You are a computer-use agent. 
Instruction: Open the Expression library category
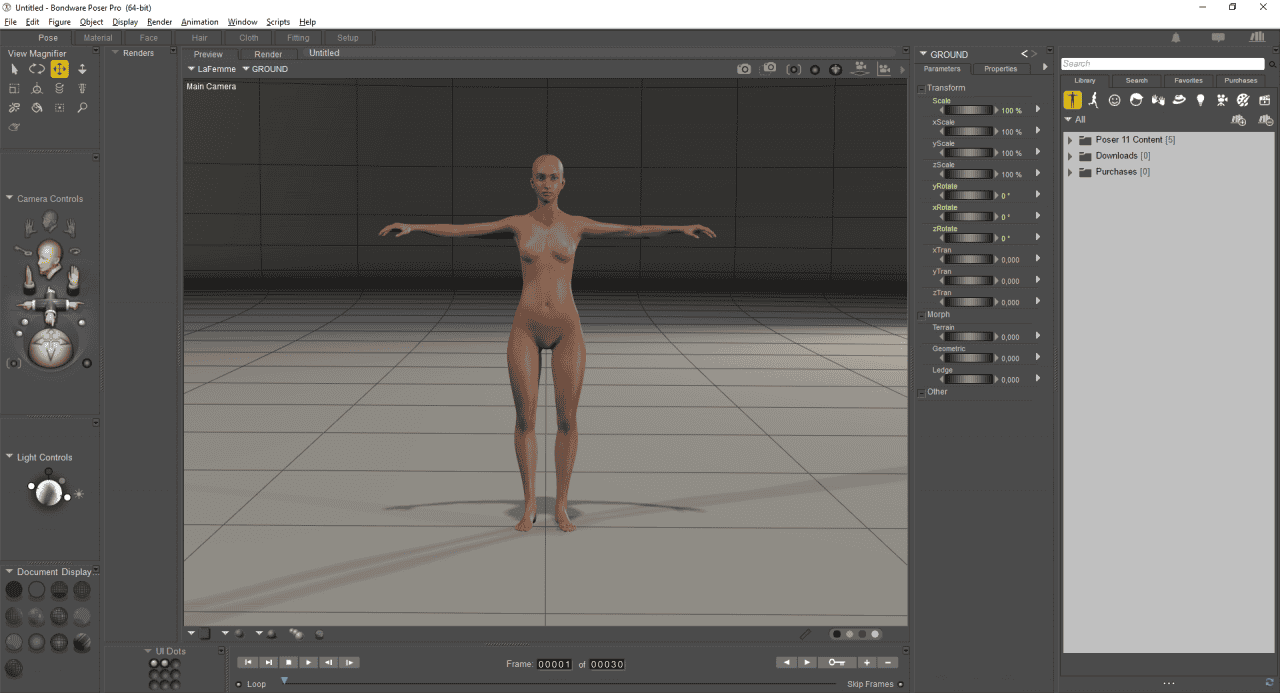point(1114,100)
